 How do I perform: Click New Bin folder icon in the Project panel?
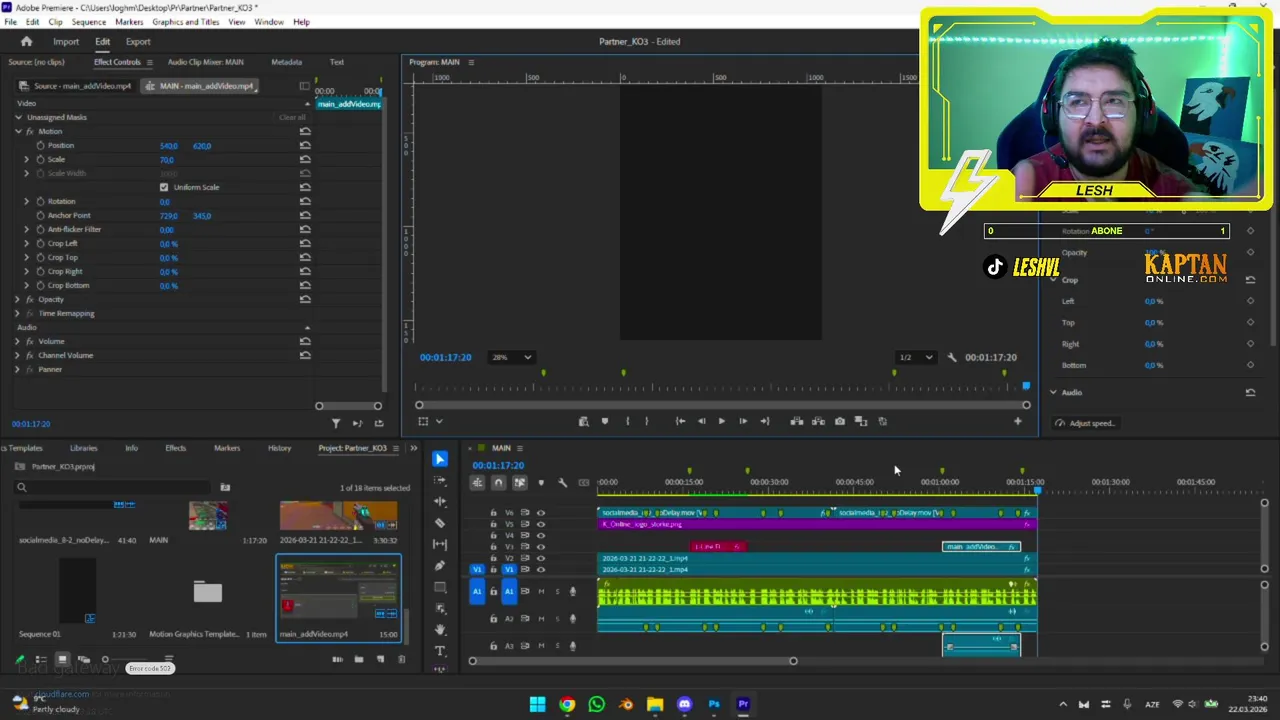pyautogui.click(x=359, y=659)
